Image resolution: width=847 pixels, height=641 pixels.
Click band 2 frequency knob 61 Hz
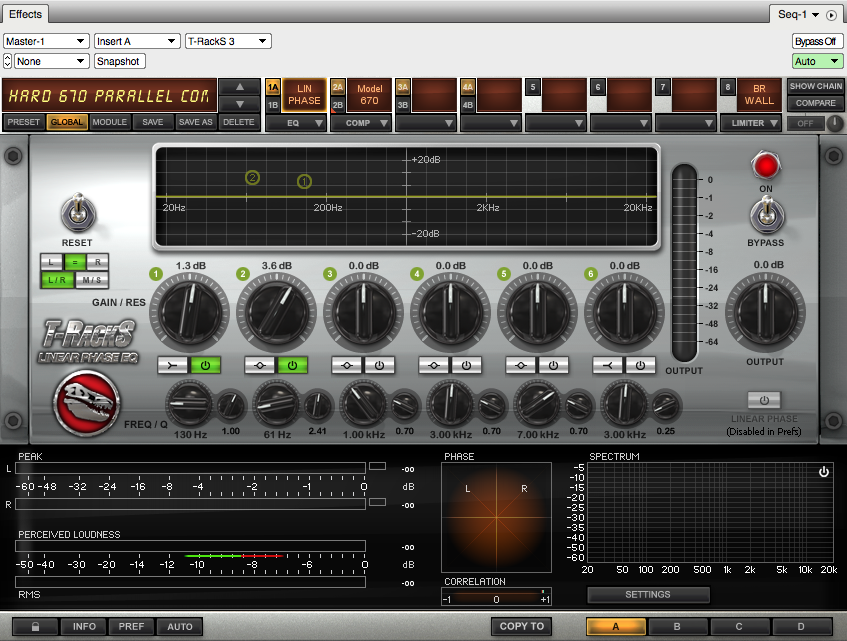coord(277,404)
